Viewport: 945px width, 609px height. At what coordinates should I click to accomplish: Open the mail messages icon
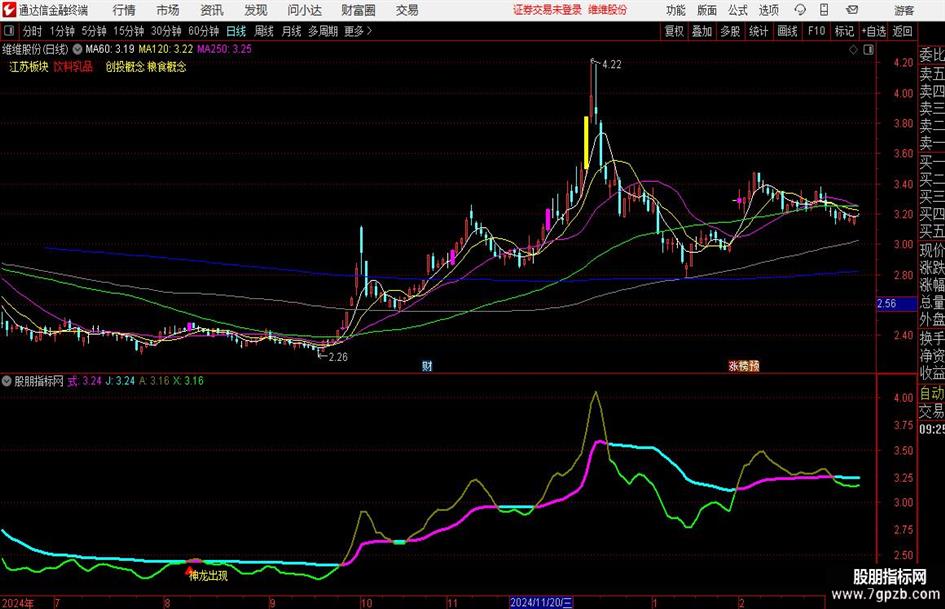click(852, 10)
